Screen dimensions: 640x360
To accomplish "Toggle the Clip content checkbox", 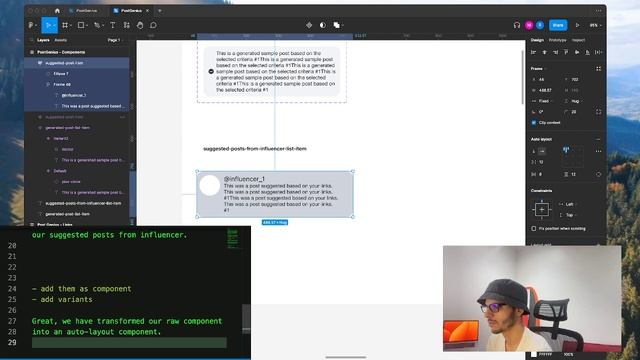I will 534,122.
